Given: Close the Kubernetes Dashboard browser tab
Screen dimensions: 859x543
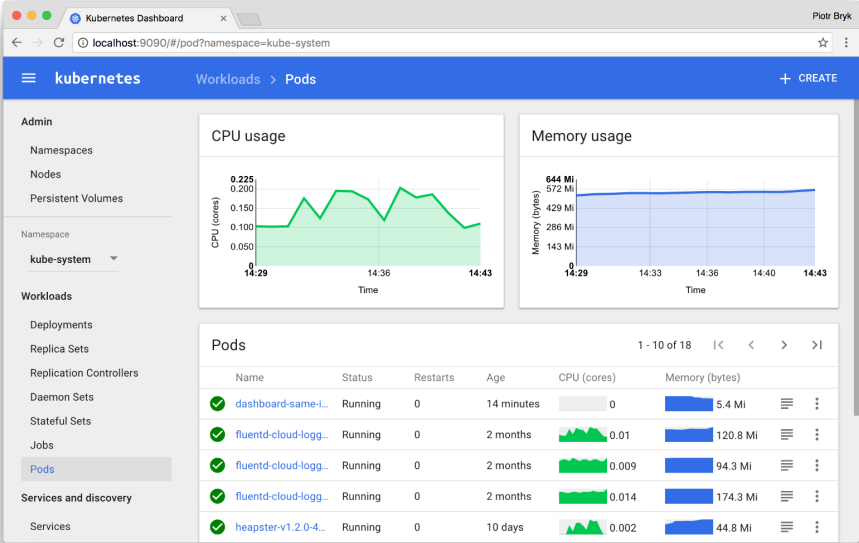Looking at the screenshot, I should [x=224, y=18].
